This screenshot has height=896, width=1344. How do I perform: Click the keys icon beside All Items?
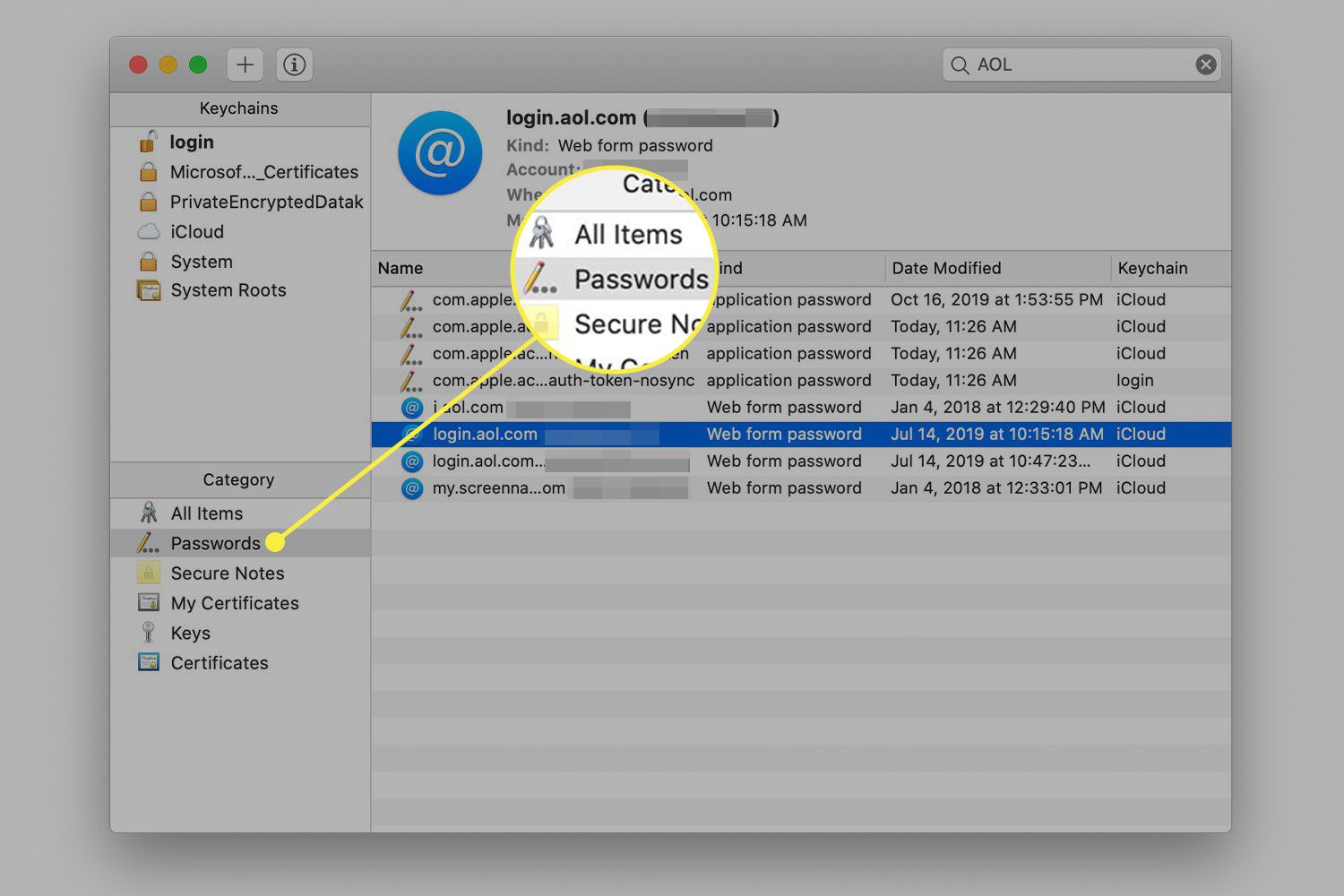[149, 513]
